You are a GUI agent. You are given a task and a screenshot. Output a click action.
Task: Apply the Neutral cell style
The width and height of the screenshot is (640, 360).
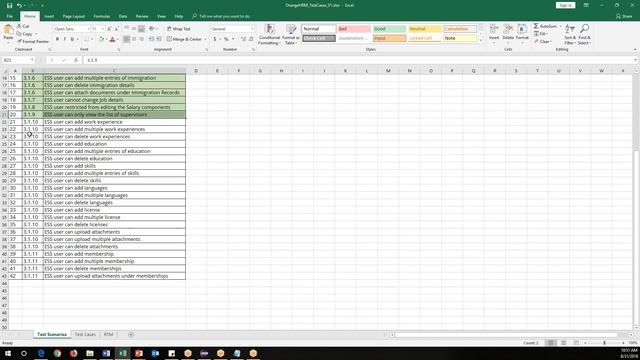[x=424, y=29]
